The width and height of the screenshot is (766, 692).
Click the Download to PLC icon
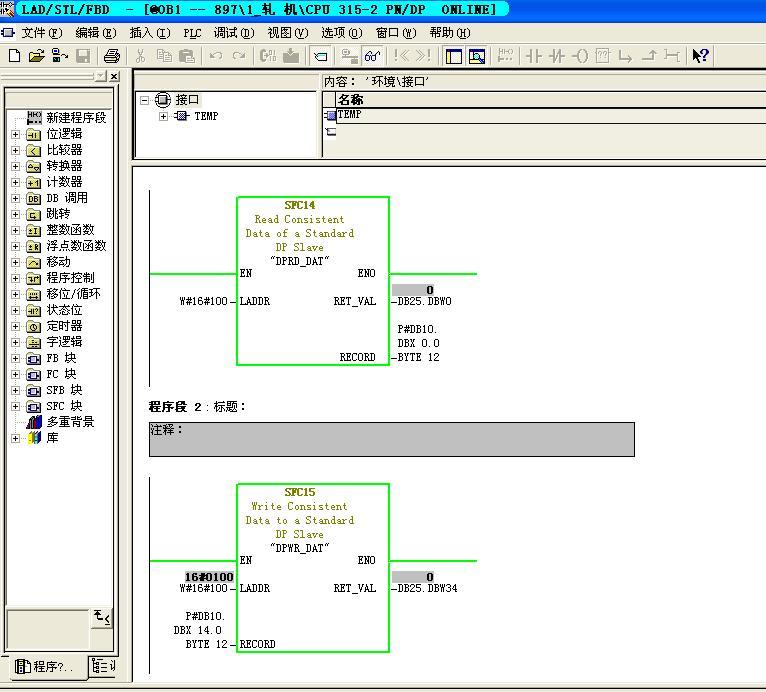pos(291,56)
